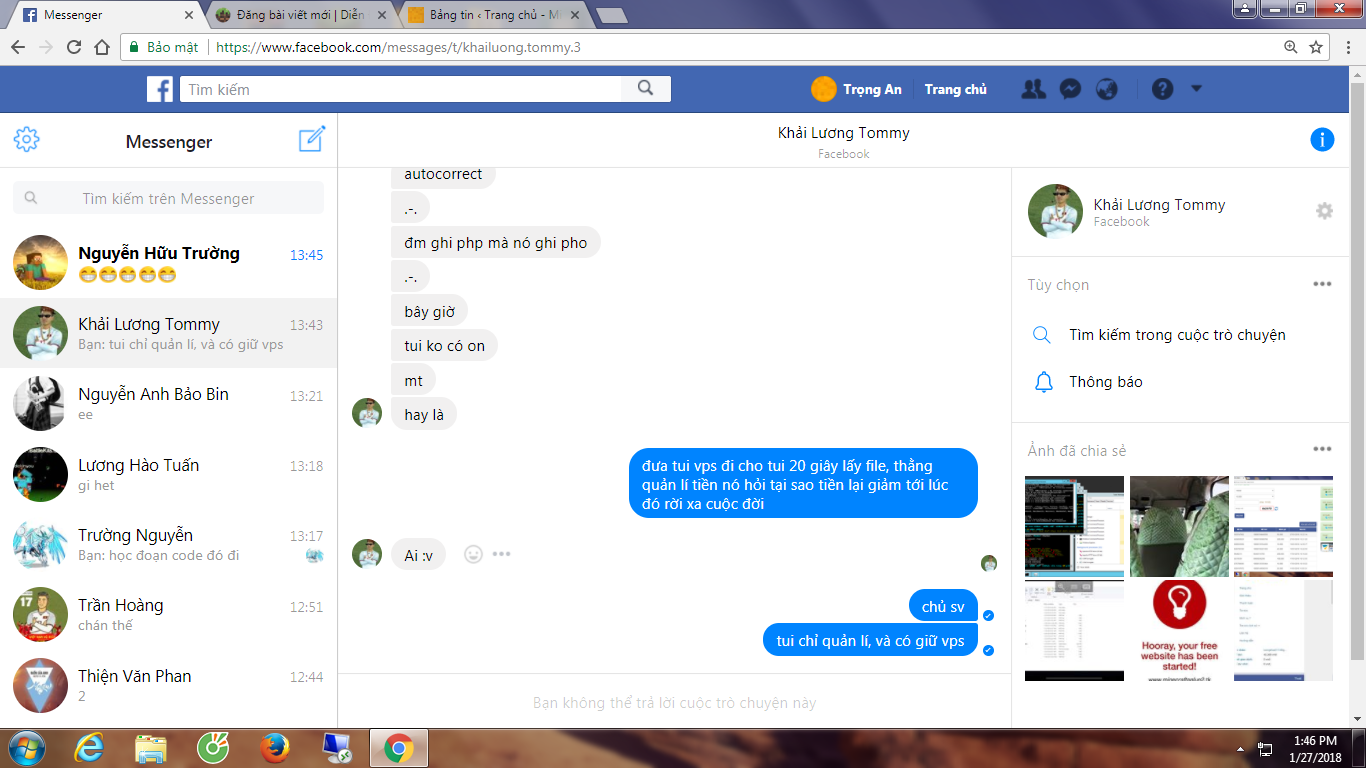Go to Trang chủ

coord(956,89)
